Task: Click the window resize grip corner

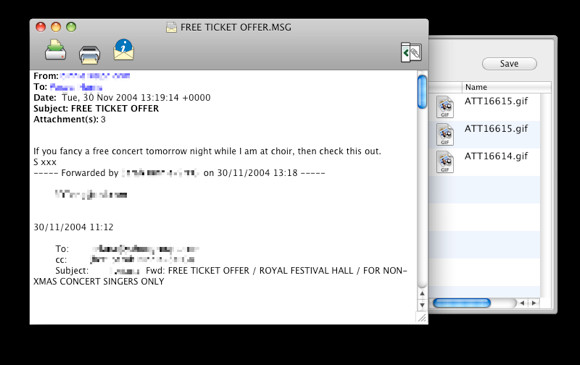Action: coord(422,318)
